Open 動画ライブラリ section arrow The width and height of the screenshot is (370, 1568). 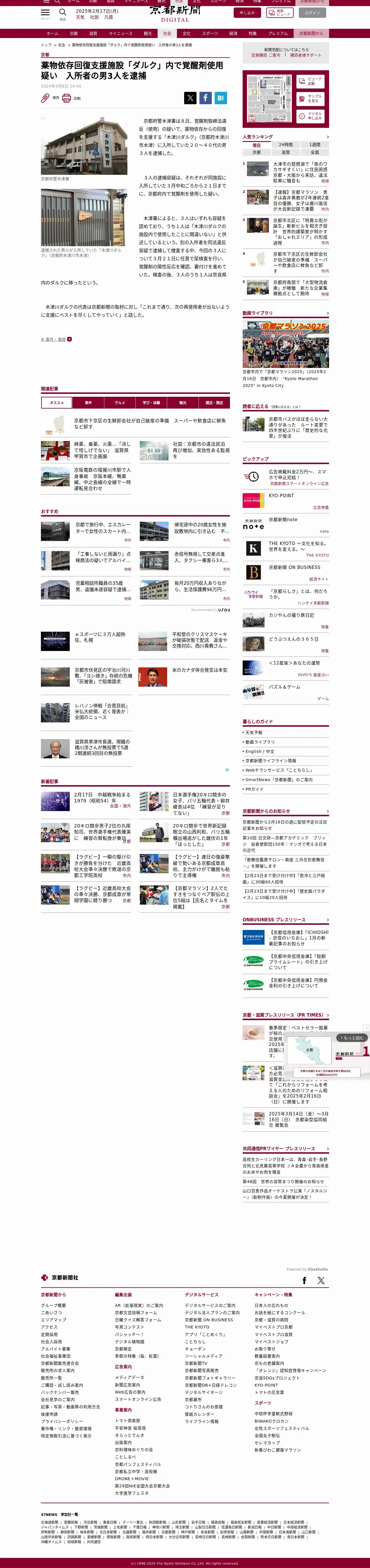pyautogui.click(x=327, y=313)
